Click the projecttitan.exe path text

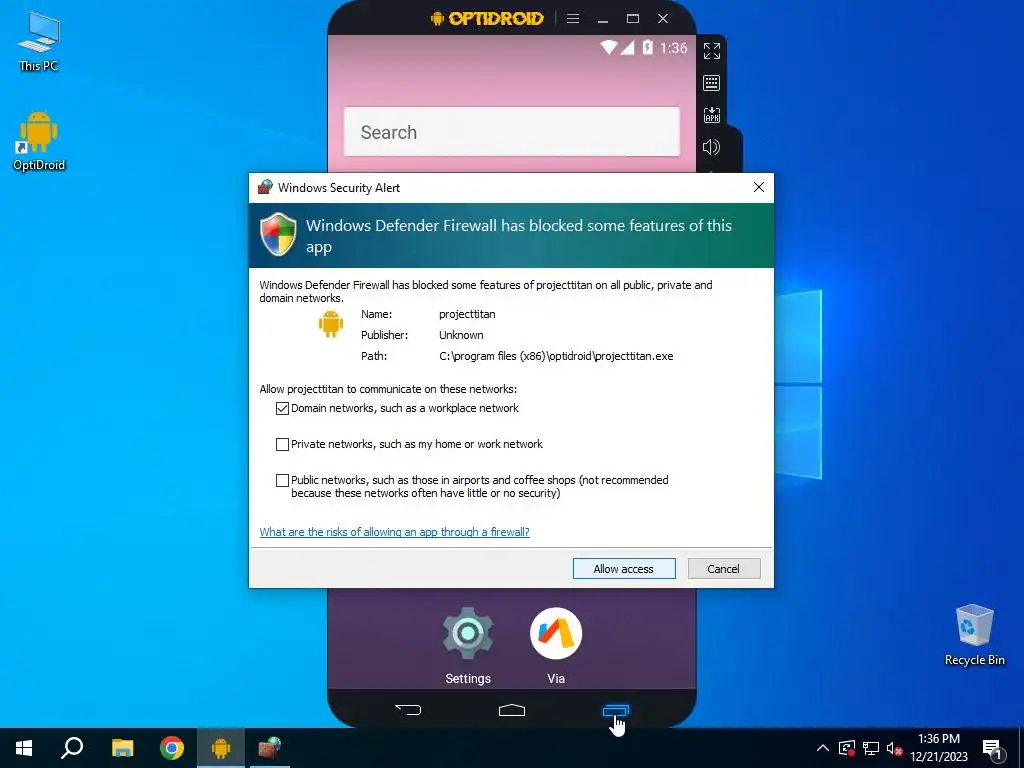[556, 356]
